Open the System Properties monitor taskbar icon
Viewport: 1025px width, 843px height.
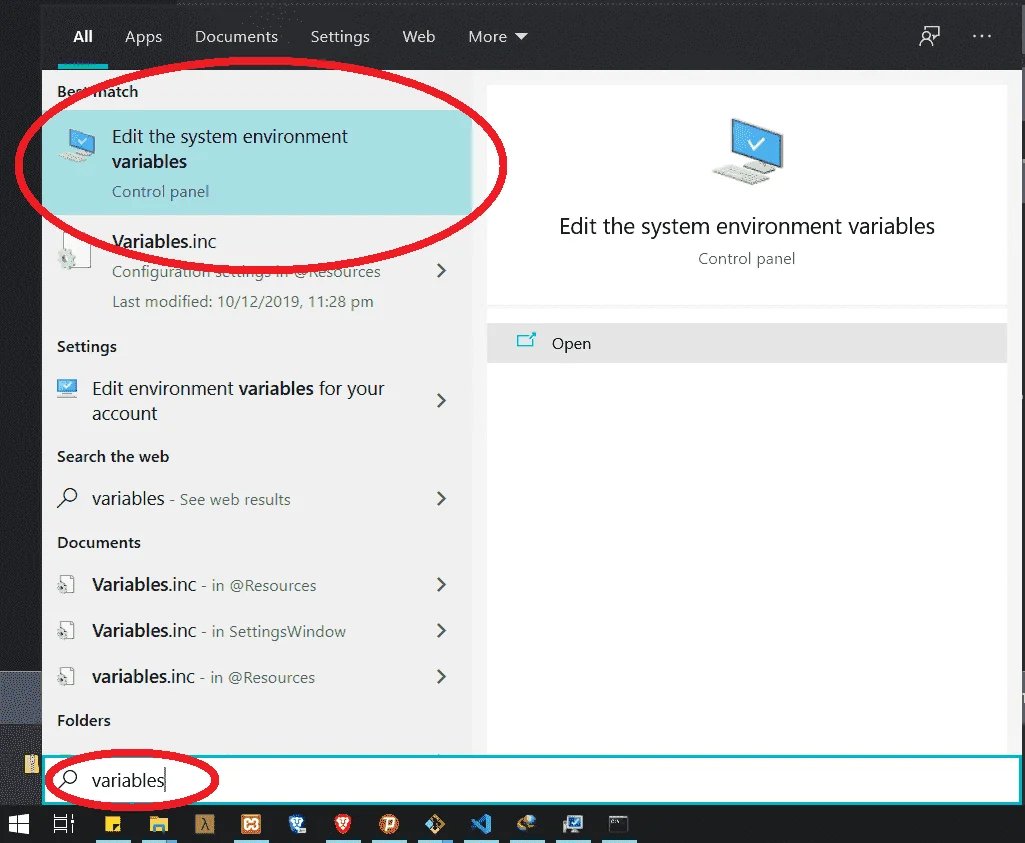(x=573, y=824)
